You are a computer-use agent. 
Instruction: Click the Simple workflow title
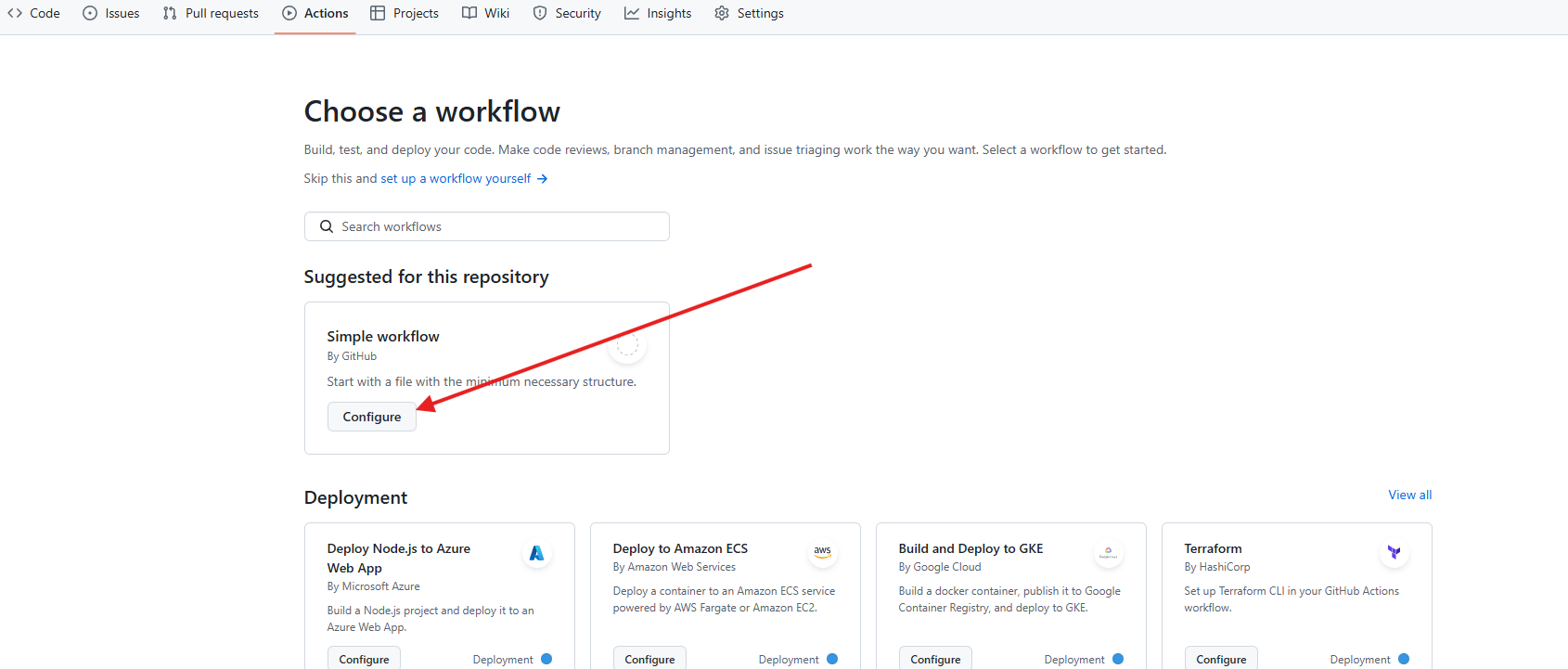pyautogui.click(x=383, y=336)
